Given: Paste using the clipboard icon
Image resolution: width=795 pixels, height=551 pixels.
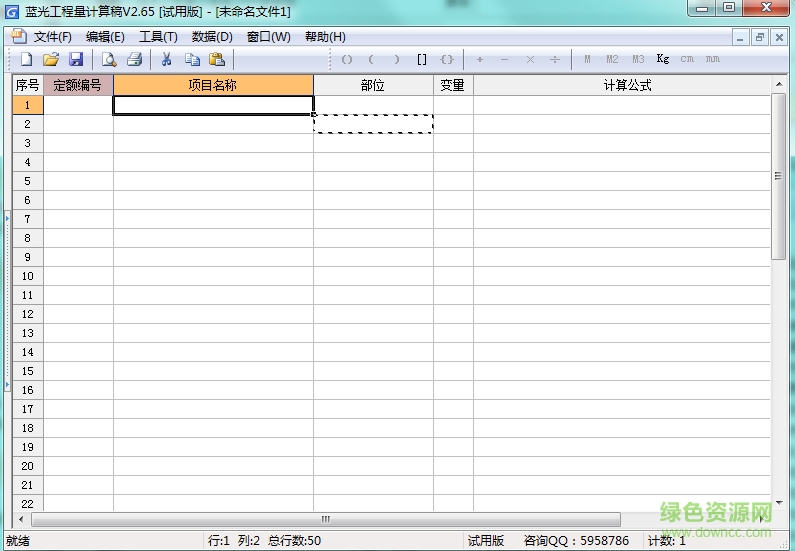Looking at the screenshot, I should pos(216,60).
